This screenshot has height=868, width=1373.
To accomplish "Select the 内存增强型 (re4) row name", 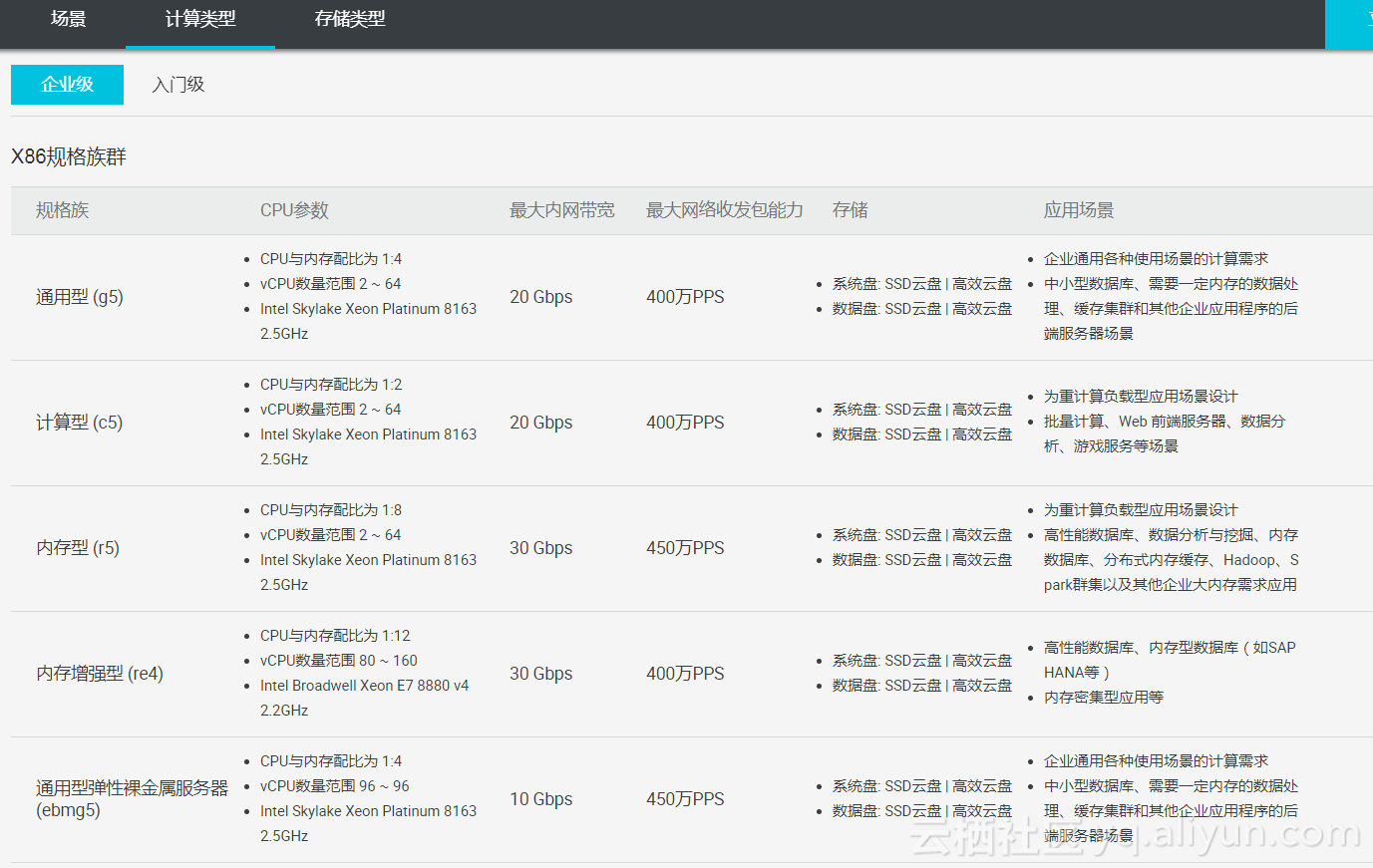I will pyautogui.click(x=100, y=674).
